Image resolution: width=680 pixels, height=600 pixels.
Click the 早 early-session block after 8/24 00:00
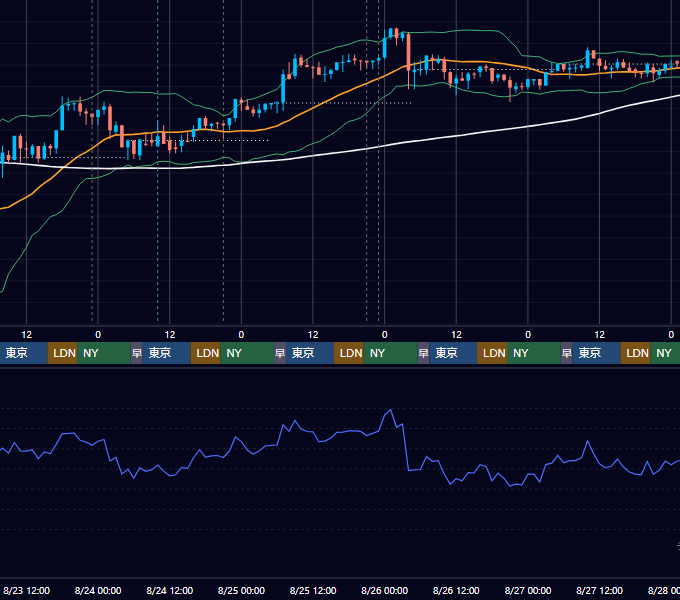click(x=137, y=353)
